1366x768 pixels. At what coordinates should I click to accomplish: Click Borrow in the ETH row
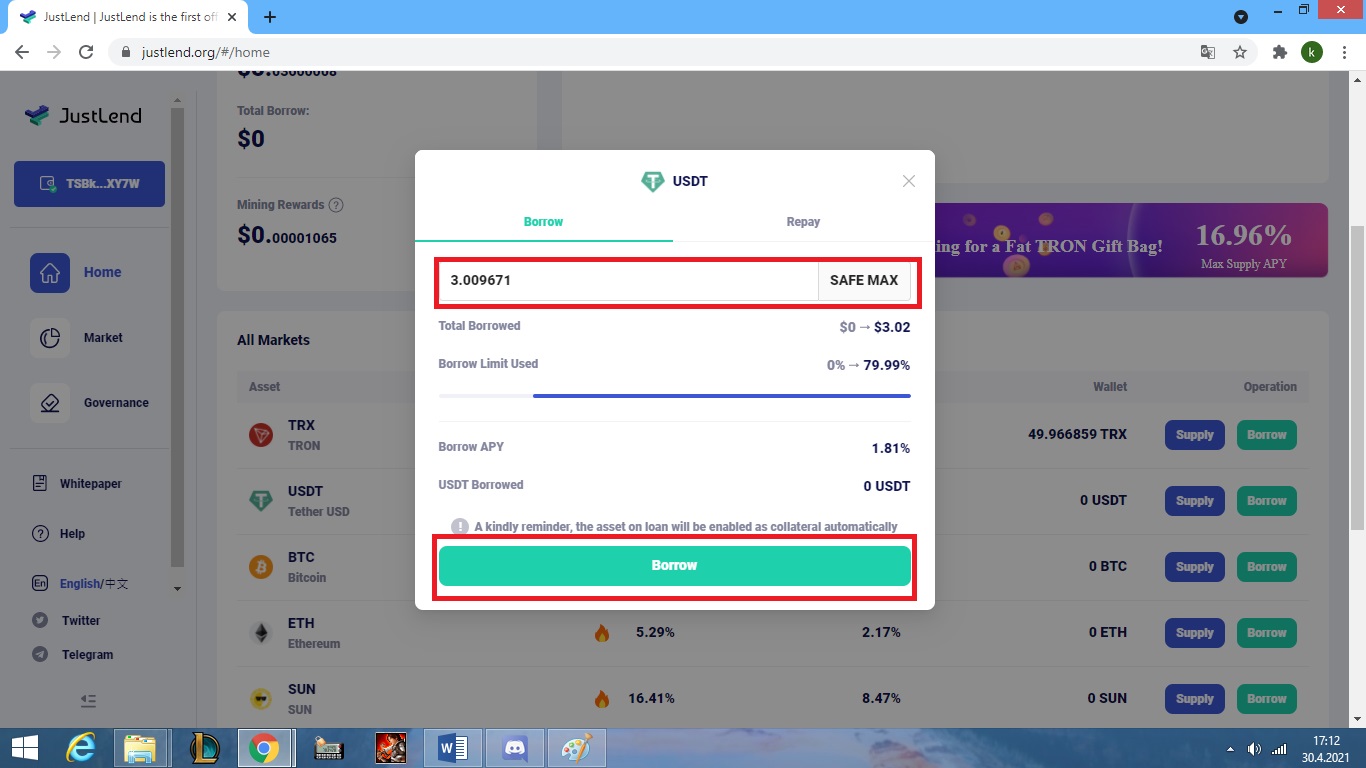coord(1266,633)
